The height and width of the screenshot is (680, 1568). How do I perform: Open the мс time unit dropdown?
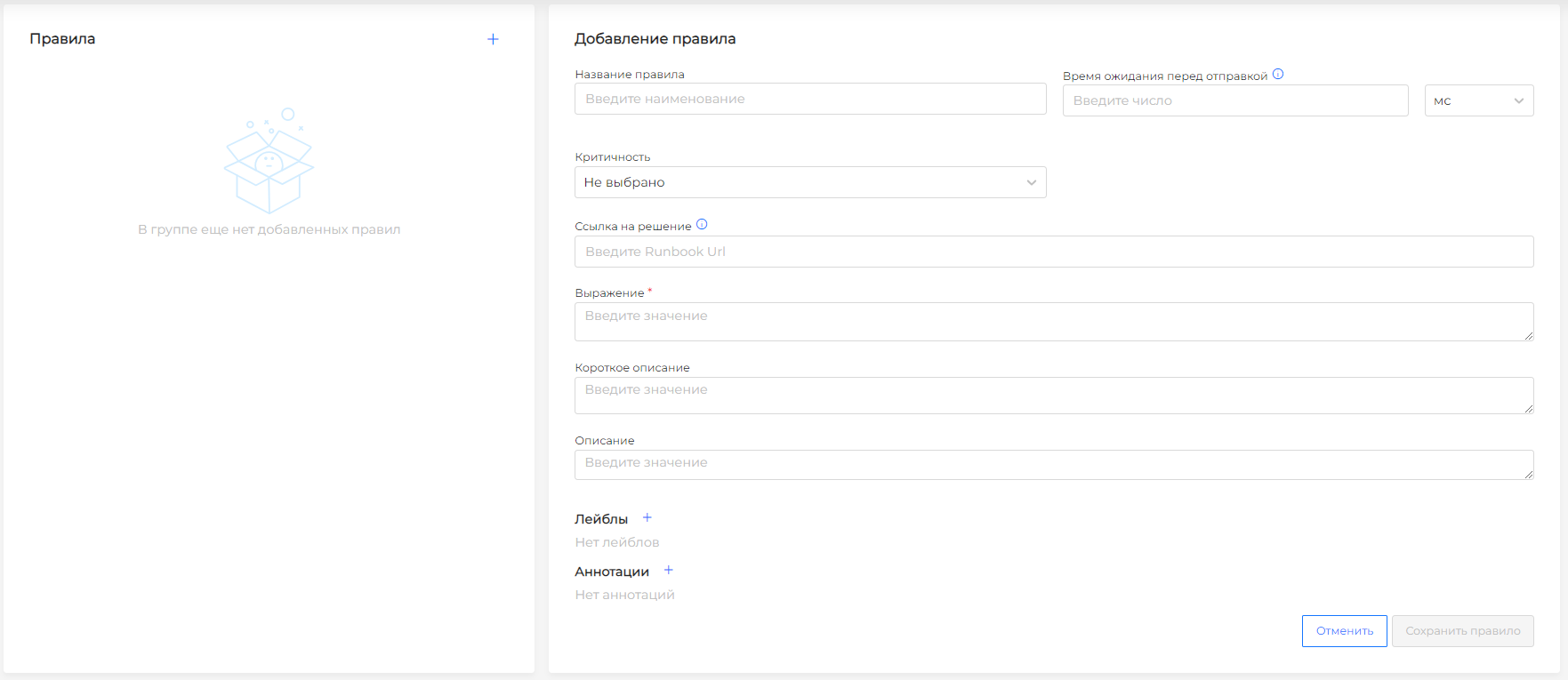(x=1478, y=100)
